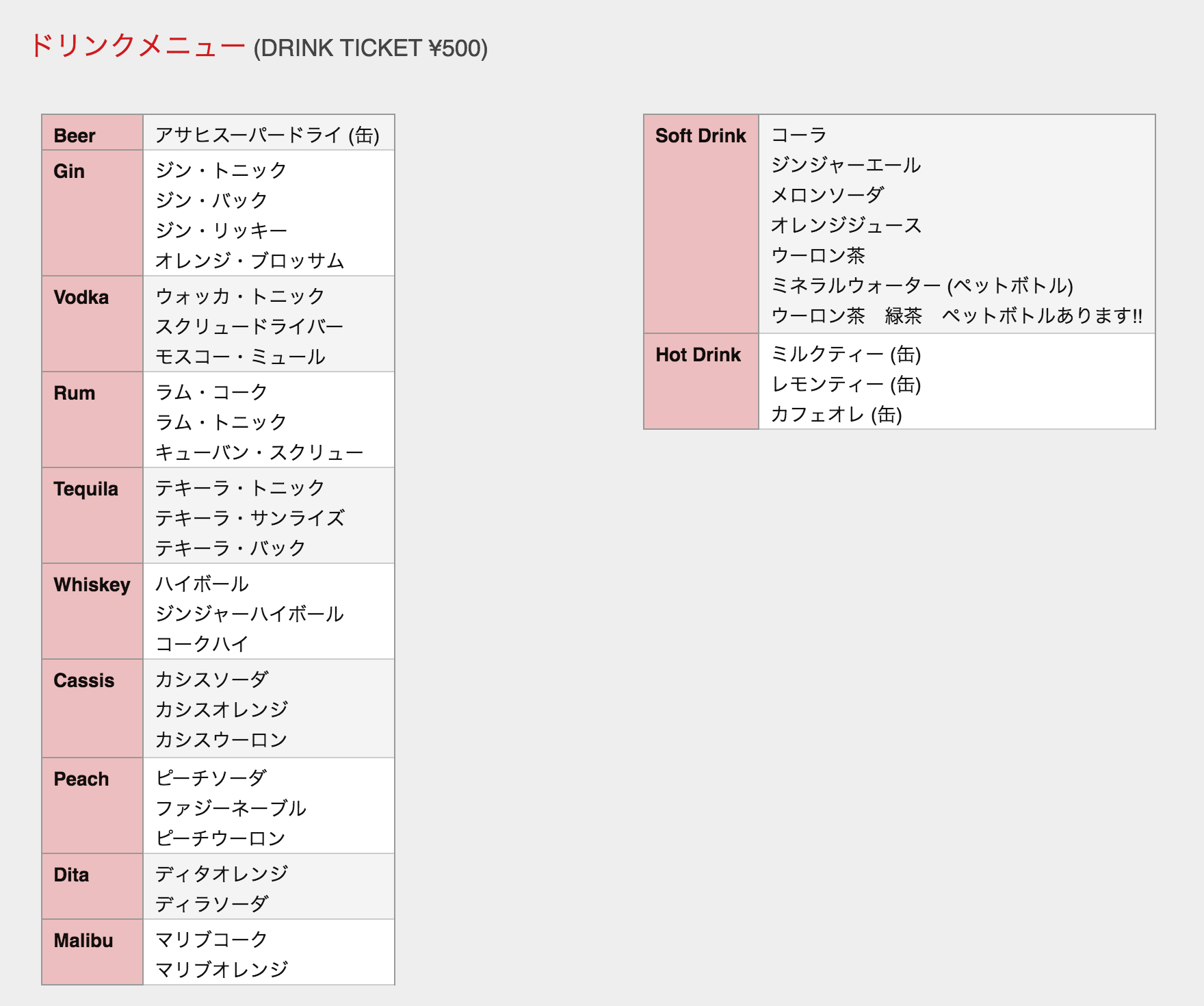
Task: Click the DRINK TICKET ¥500 text
Action: pyautogui.click(x=370, y=49)
